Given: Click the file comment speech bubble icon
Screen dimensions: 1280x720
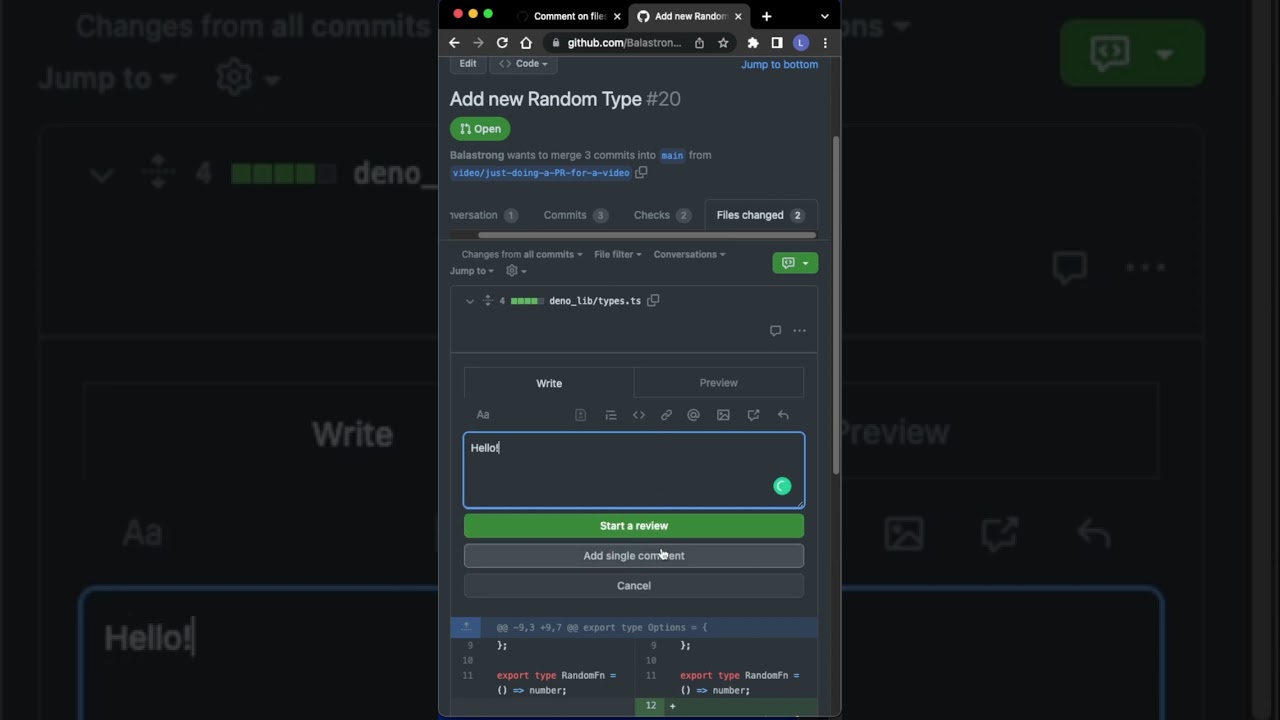Looking at the screenshot, I should pos(775,331).
